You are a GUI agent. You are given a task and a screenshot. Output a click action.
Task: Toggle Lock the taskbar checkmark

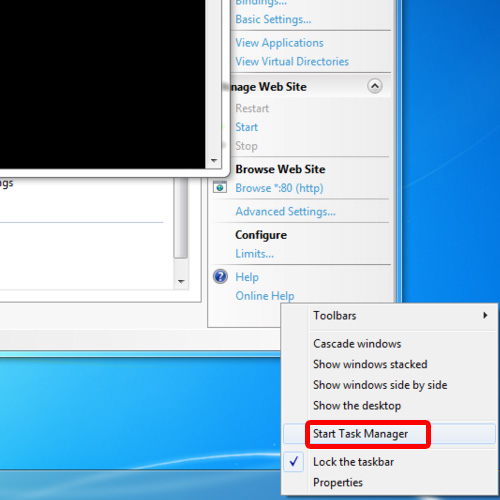294,462
